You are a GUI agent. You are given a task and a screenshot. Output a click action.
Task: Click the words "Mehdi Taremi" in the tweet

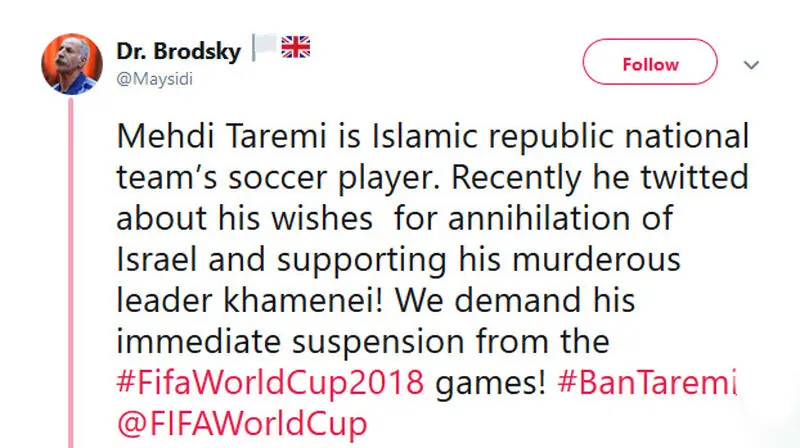(221, 136)
